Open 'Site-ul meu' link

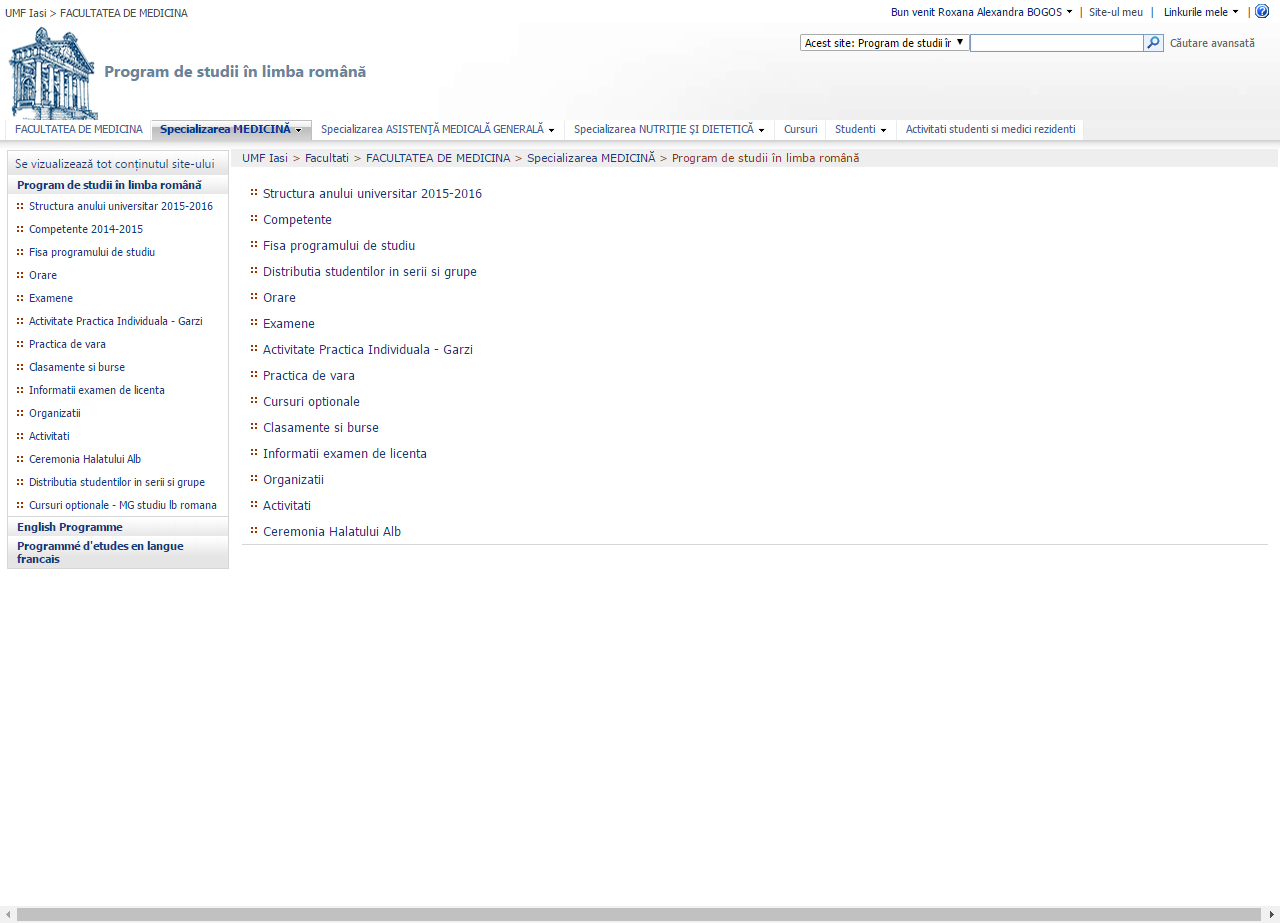[x=1115, y=12]
